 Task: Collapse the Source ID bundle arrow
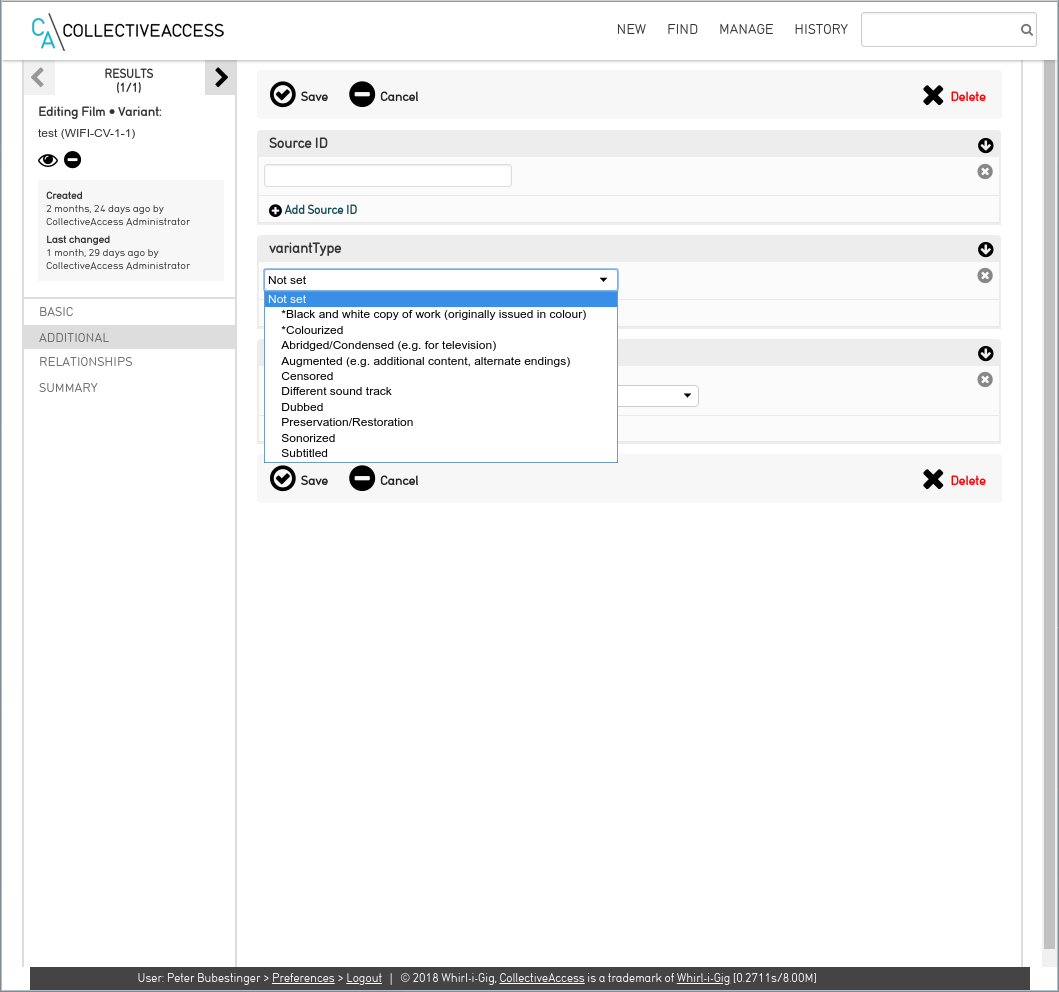pyautogui.click(x=985, y=146)
